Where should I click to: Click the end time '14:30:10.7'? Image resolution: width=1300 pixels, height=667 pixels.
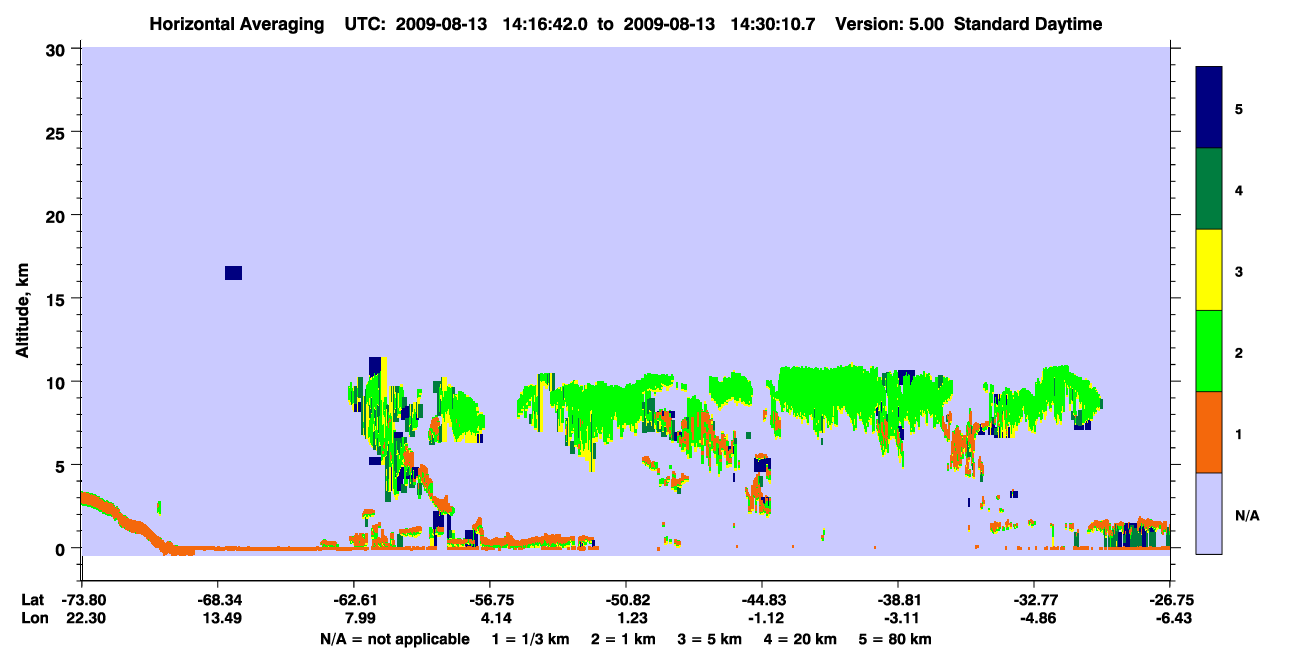tap(773, 24)
